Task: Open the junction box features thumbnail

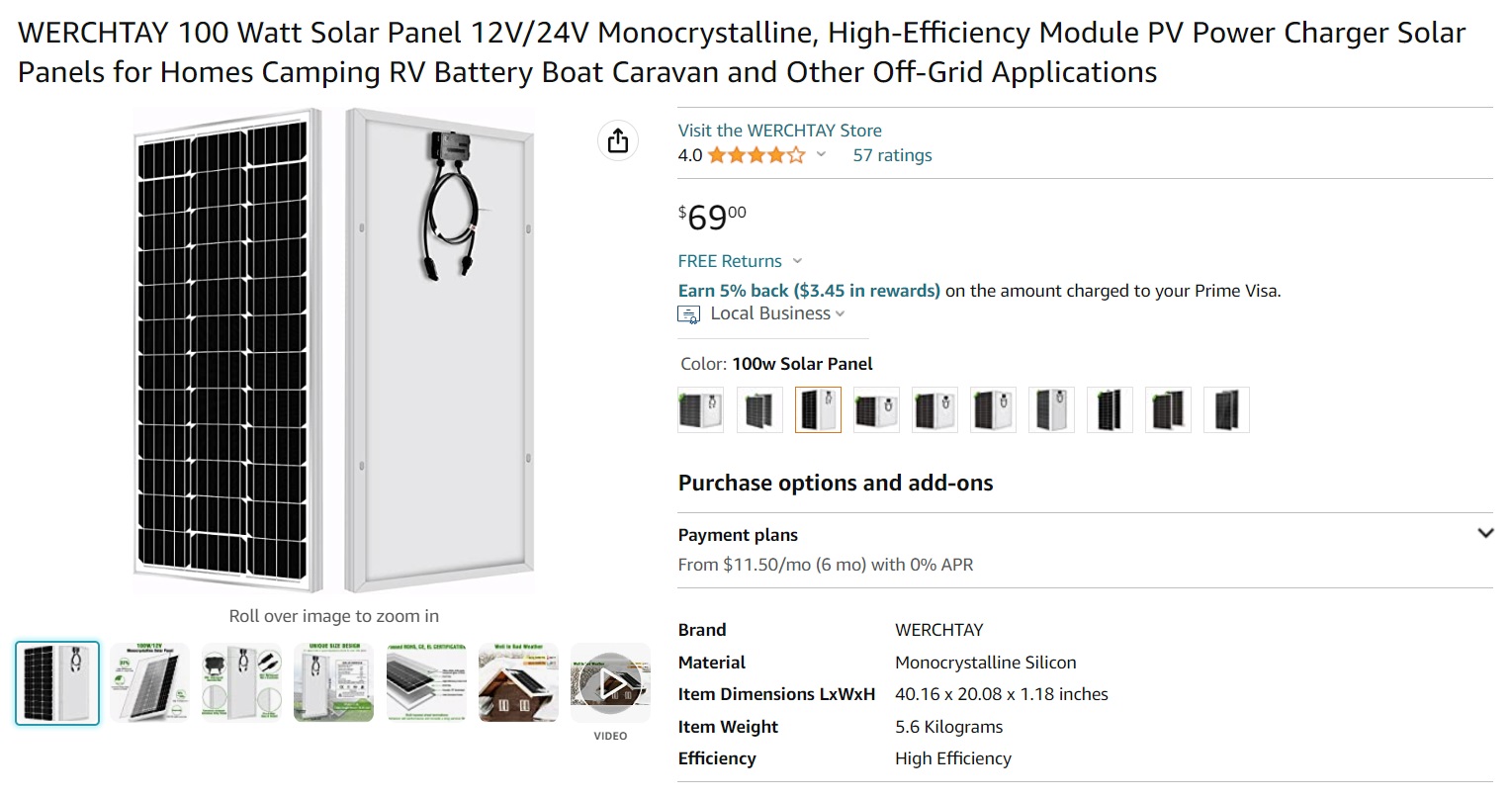Action: [241, 683]
